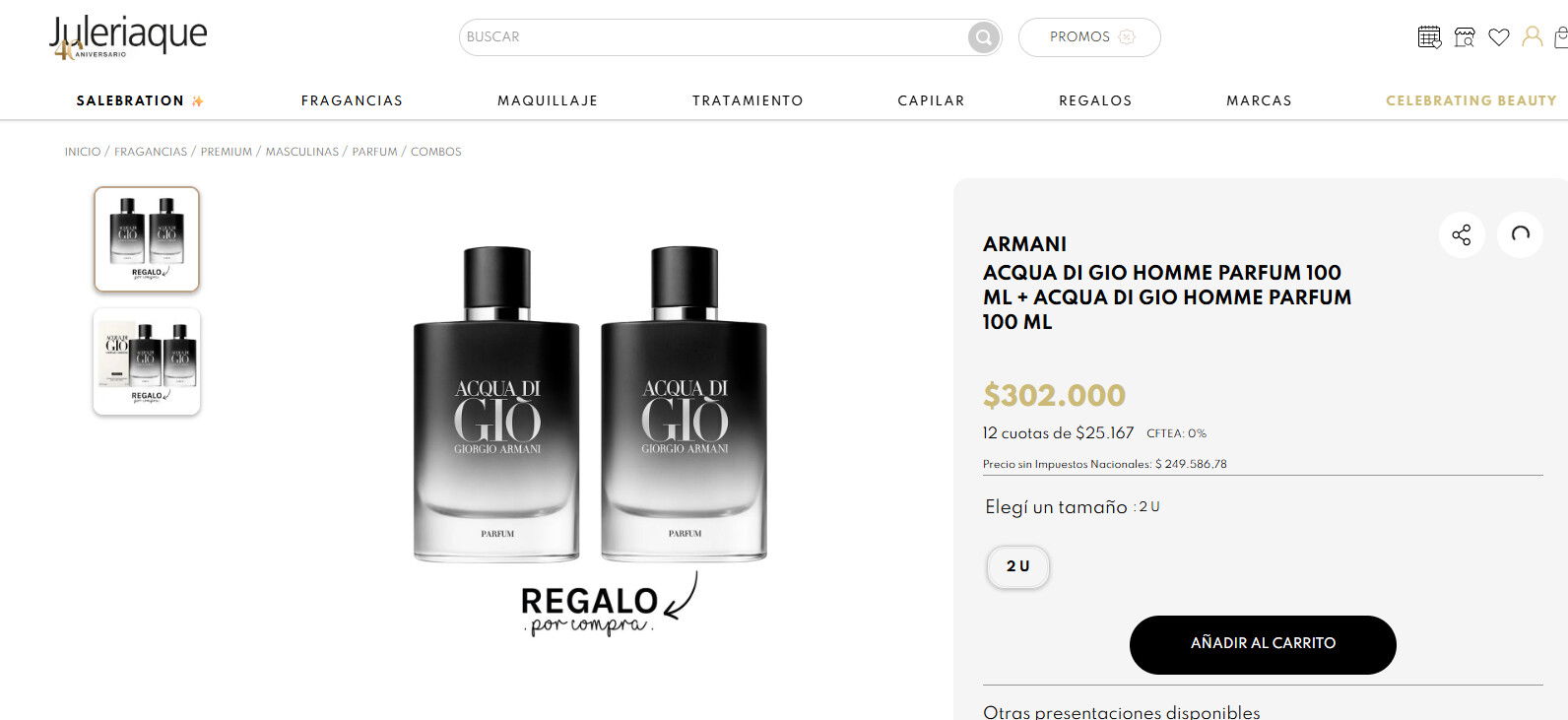Click the Masculinas breadcrumb link
Viewport: 1568px width, 720px height.
point(301,152)
